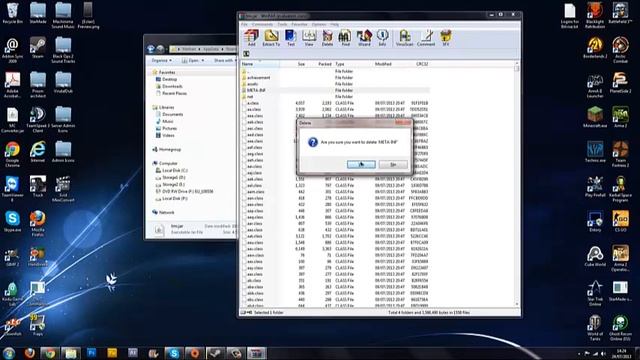Select Pictures library in Explorer sidebar
This screenshot has width=640, height=360.
click(x=166, y=128)
